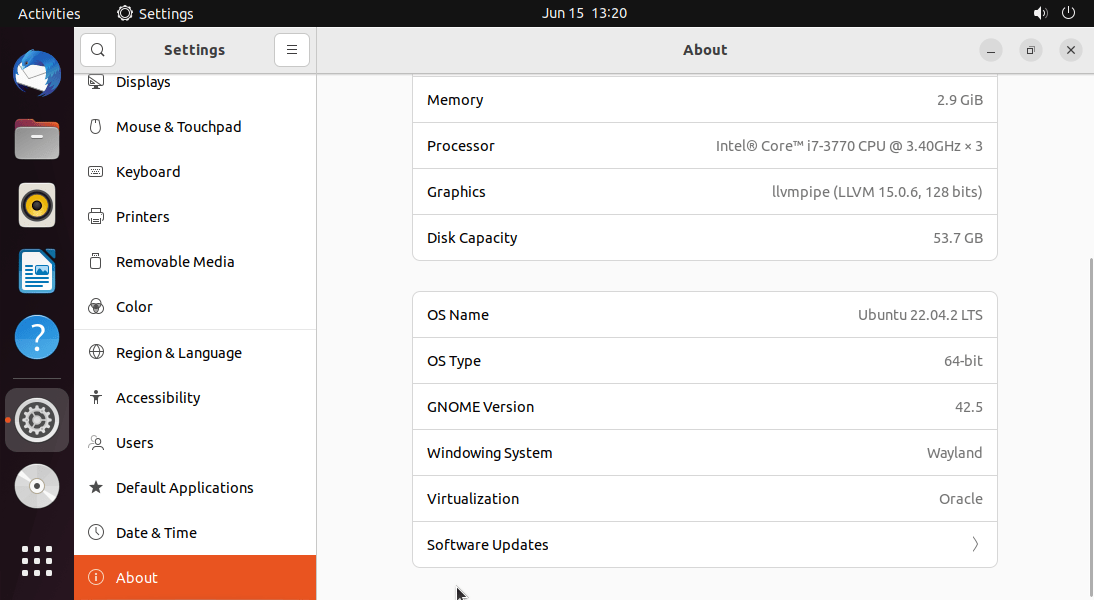Select Mouse & Touchpad settings

(x=195, y=126)
